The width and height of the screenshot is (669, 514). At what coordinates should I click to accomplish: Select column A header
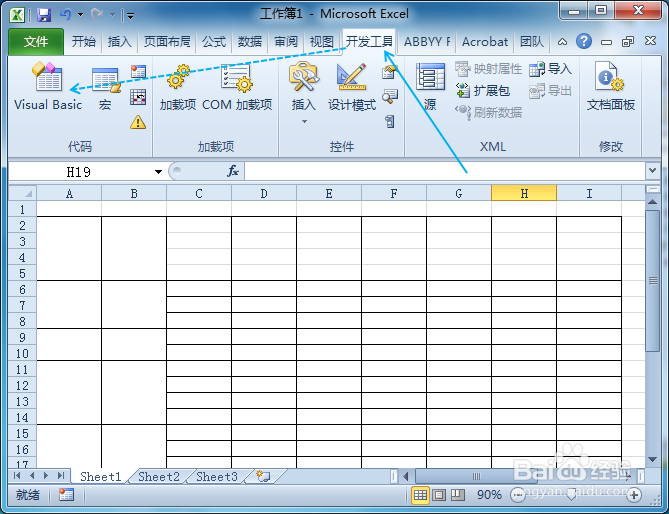click(69, 193)
